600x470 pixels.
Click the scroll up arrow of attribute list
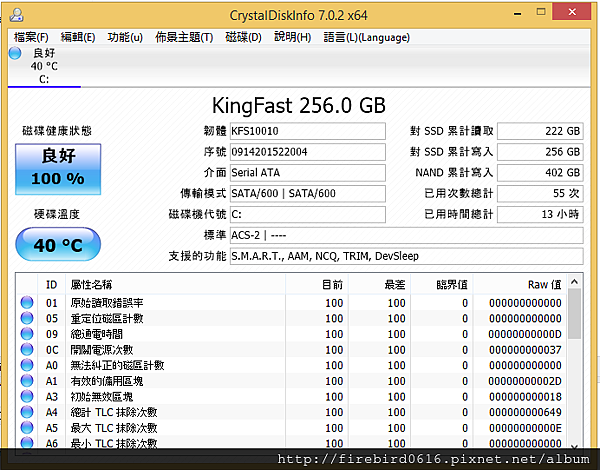point(574,282)
